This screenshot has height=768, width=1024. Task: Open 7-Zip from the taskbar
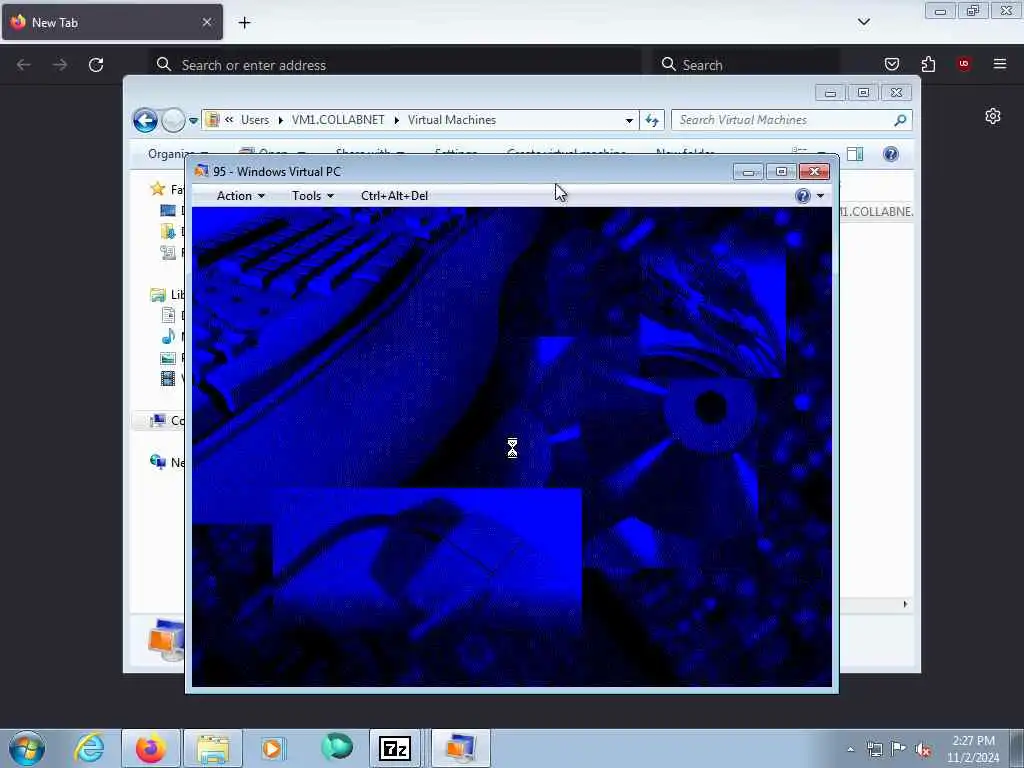coord(394,748)
